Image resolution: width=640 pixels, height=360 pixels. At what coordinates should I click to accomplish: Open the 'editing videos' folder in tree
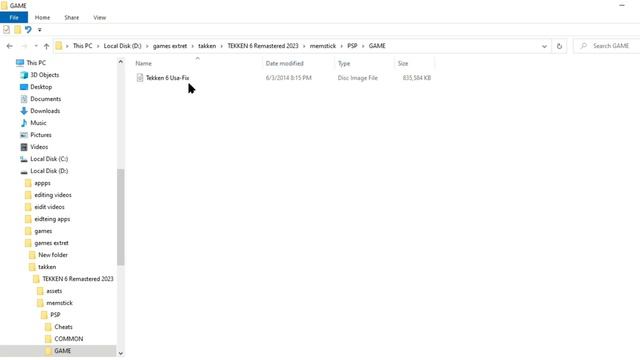click(53, 195)
